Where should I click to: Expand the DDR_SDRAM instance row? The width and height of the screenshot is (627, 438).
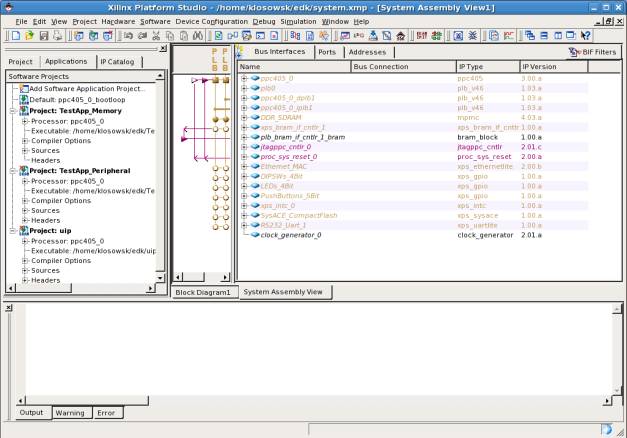pyautogui.click(x=244, y=117)
